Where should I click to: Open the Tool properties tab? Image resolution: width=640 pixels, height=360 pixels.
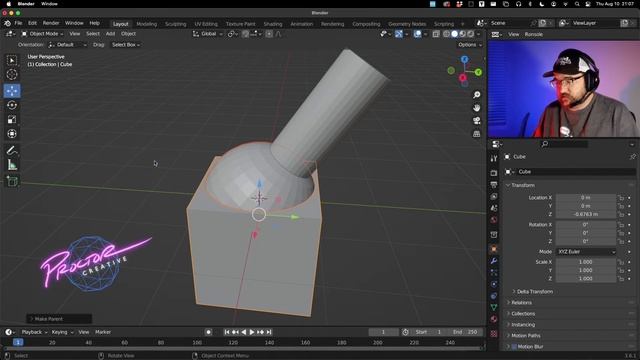[494, 158]
